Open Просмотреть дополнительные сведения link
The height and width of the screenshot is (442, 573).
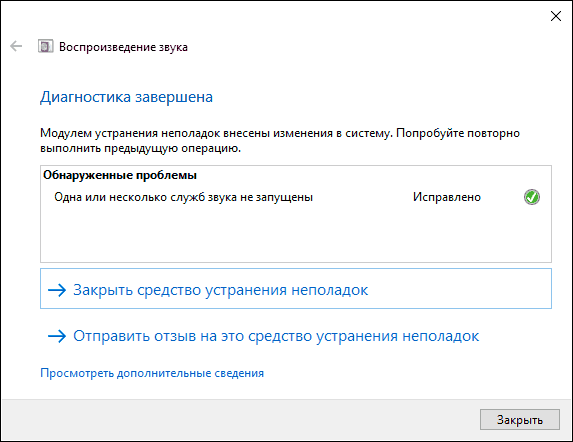tap(152, 373)
